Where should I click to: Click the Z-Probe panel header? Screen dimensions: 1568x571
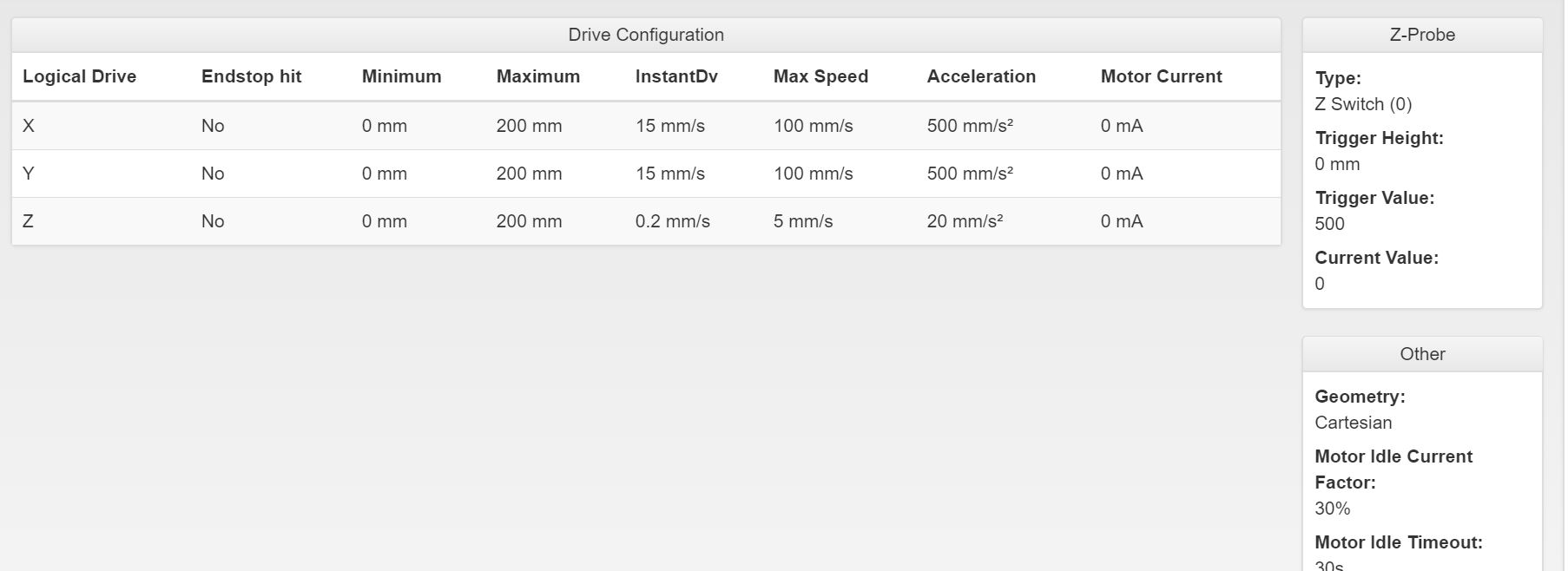(x=1422, y=35)
